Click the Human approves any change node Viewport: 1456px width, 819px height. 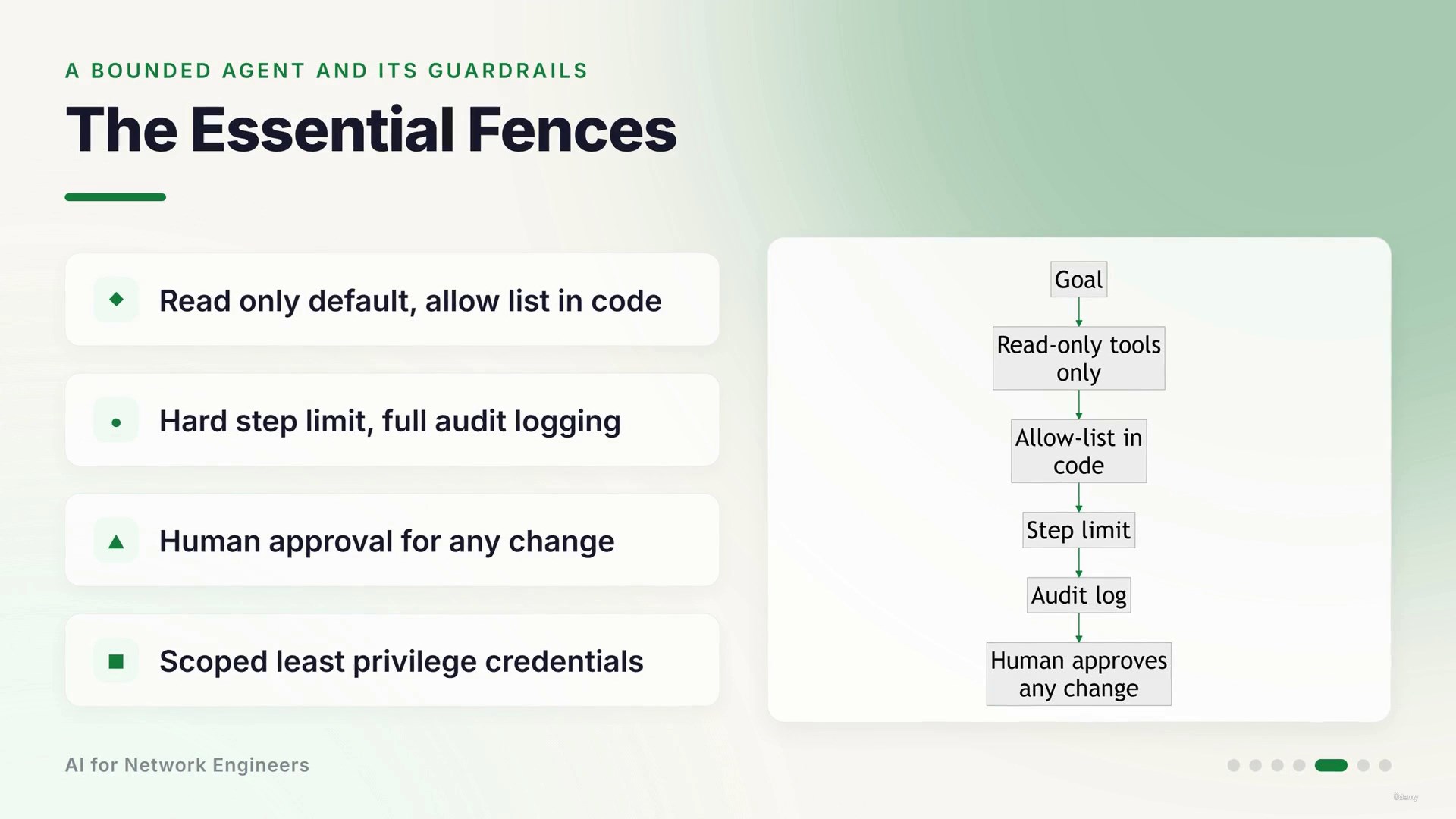pyautogui.click(x=1078, y=674)
